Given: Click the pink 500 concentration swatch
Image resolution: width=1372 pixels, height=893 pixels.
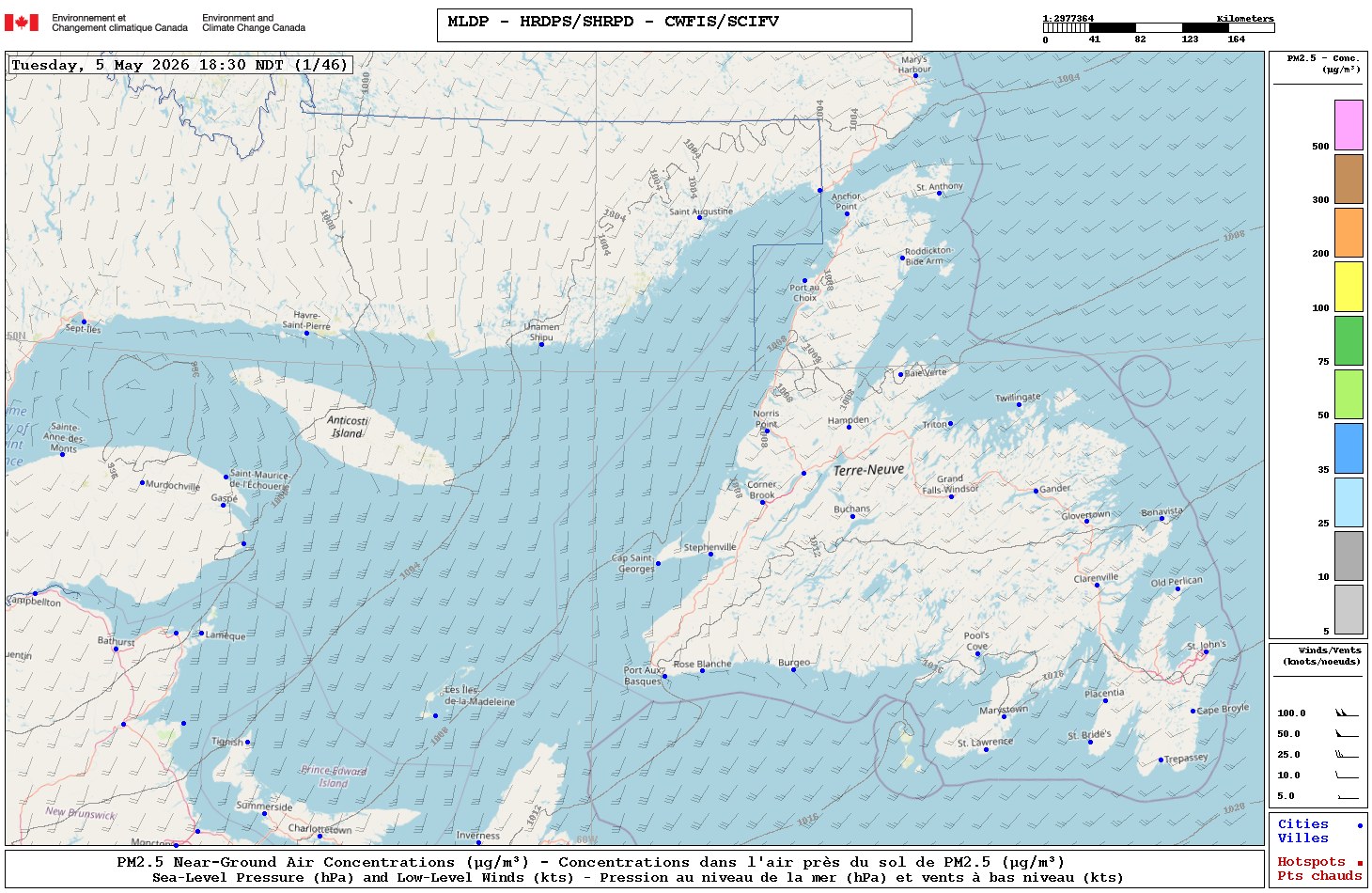Looking at the screenshot, I should click(1349, 125).
